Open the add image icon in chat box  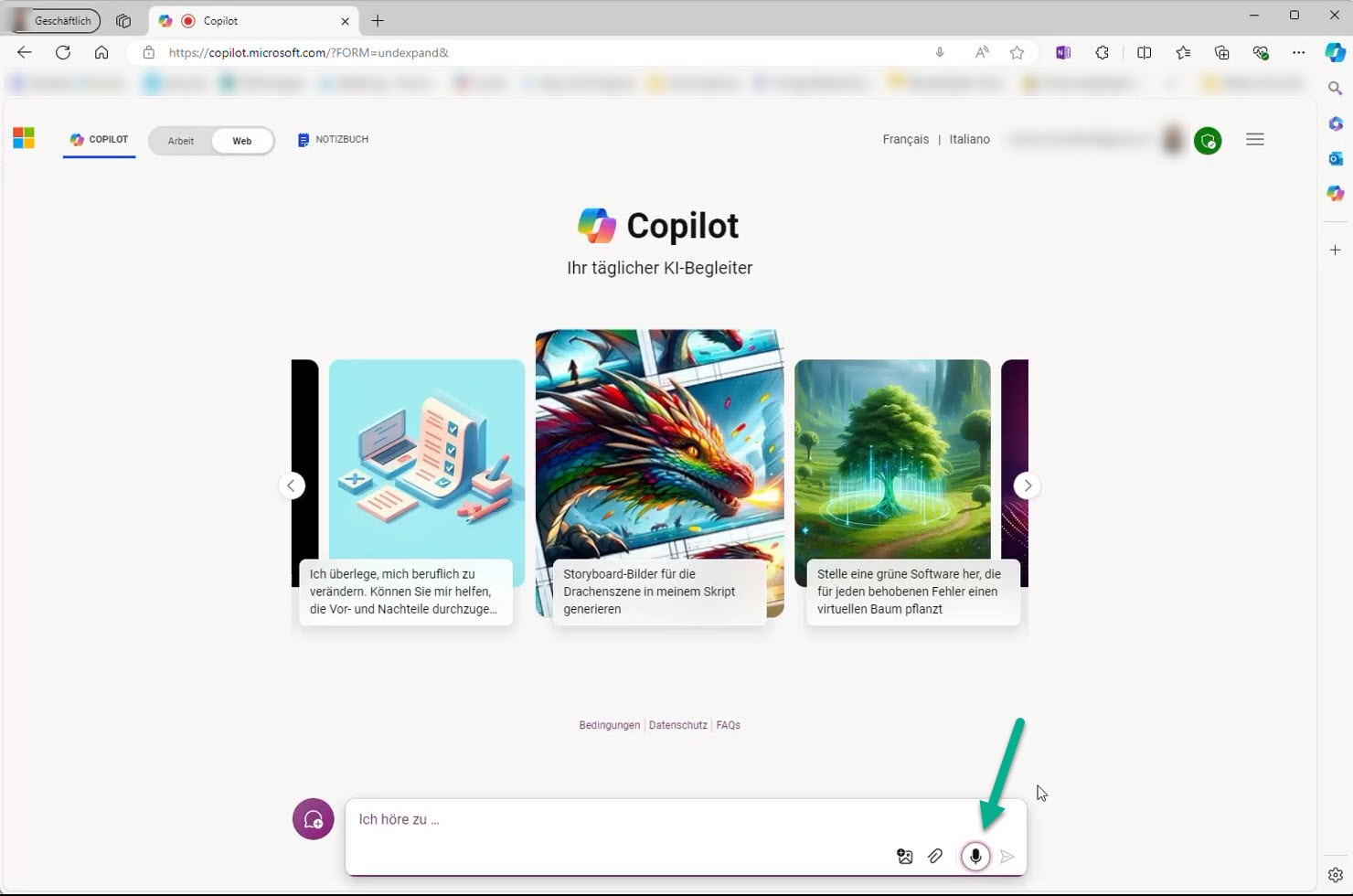pos(904,857)
